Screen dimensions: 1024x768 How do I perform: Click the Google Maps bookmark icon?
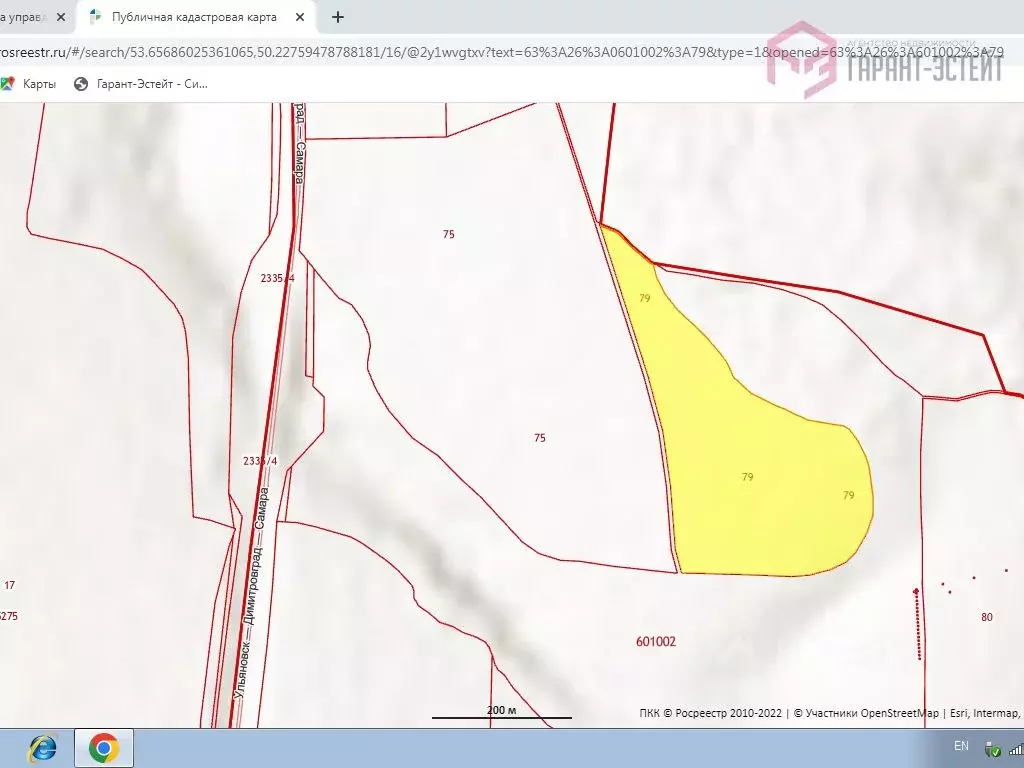click(7, 84)
